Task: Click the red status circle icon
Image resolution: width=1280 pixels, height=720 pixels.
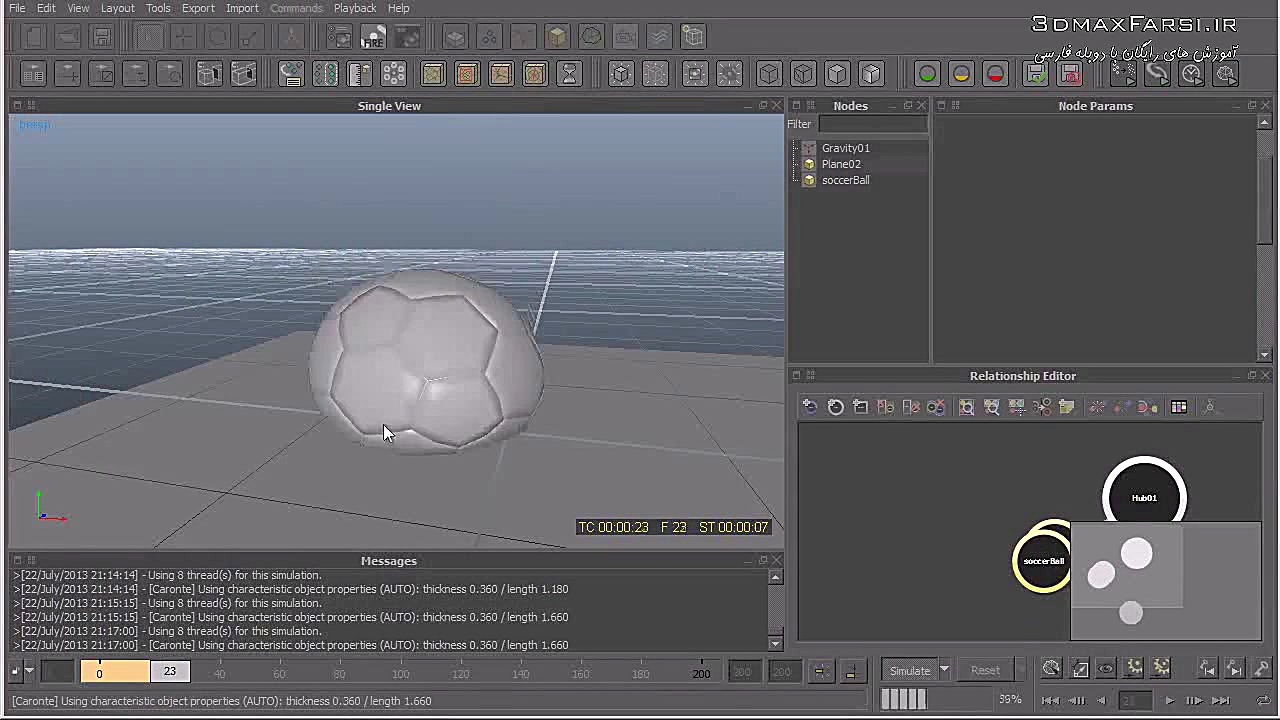Action: pos(995,74)
